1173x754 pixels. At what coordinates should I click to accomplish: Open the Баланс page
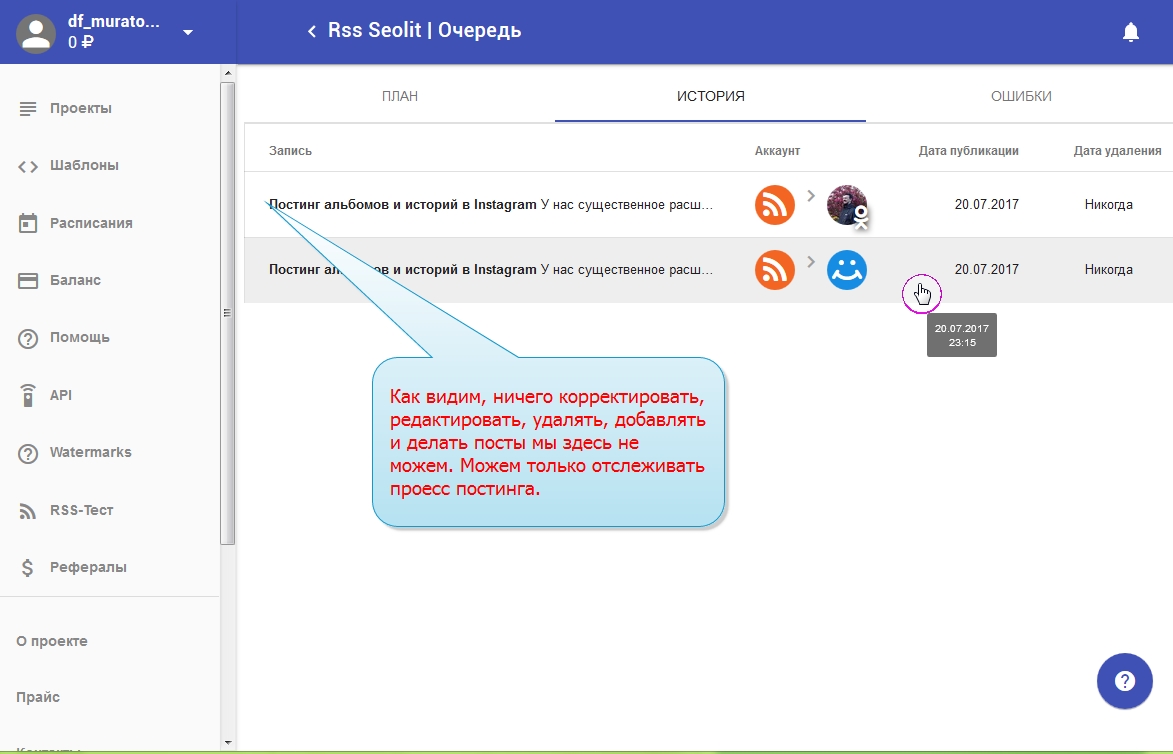[x=75, y=280]
